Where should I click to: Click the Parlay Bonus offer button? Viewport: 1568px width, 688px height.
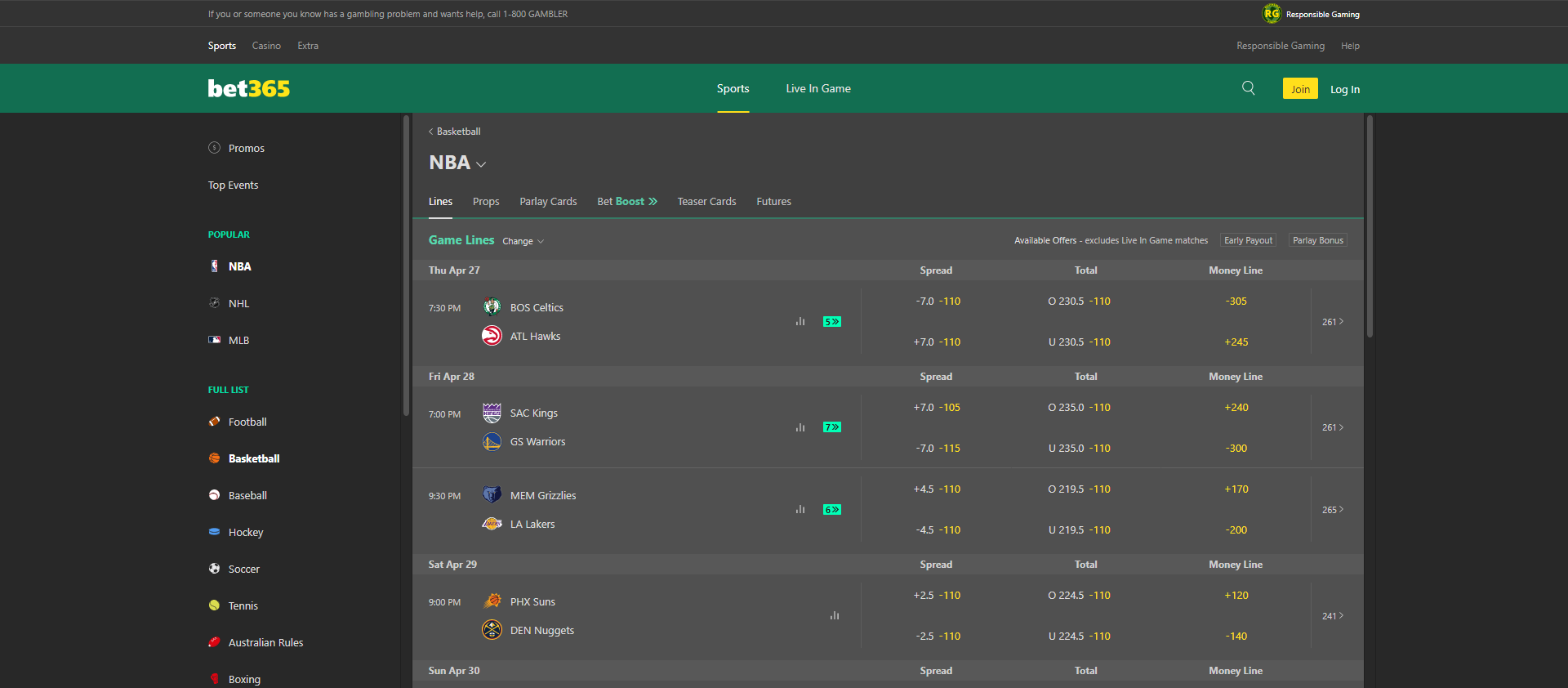pyautogui.click(x=1318, y=240)
